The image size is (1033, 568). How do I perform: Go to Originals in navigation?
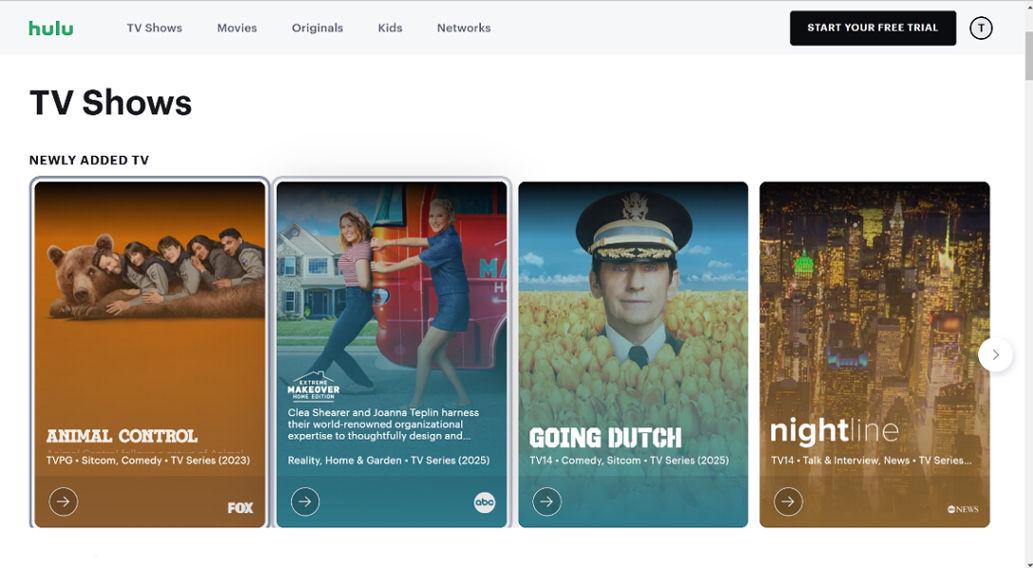pyautogui.click(x=318, y=28)
